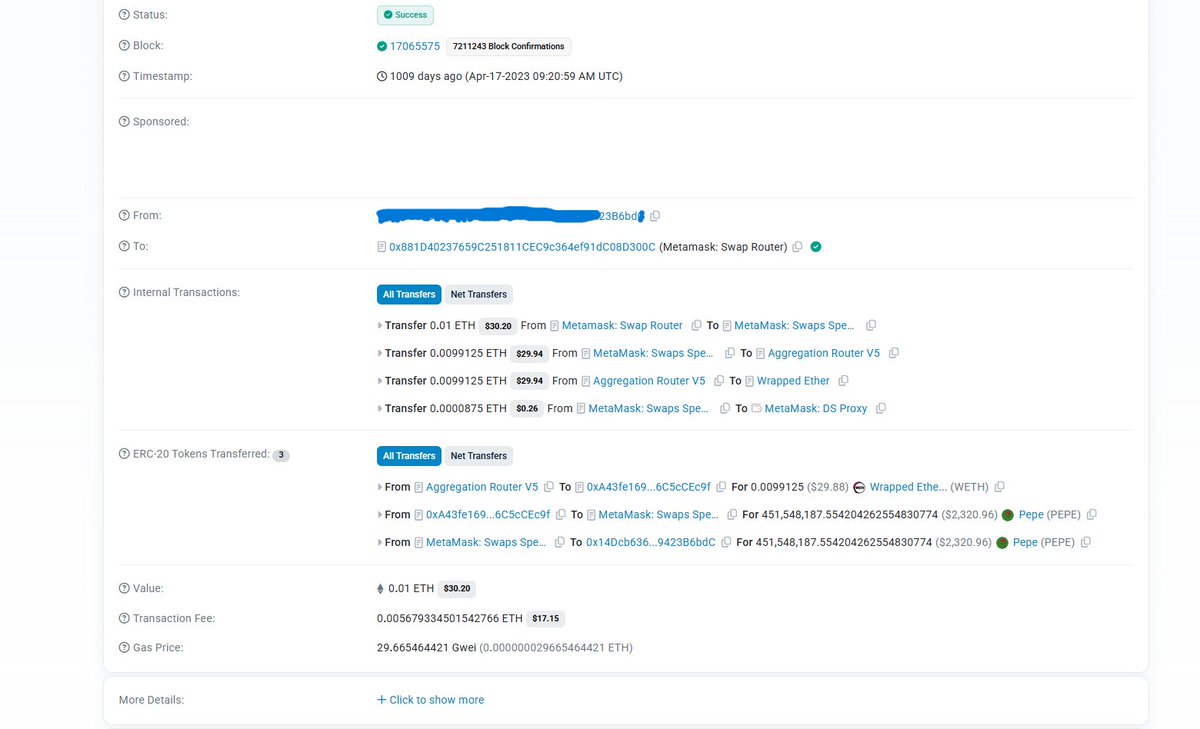Click the help icon beside ERC-20 Tokens Transferred
This screenshot has height=729, width=1200.
click(x=124, y=454)
